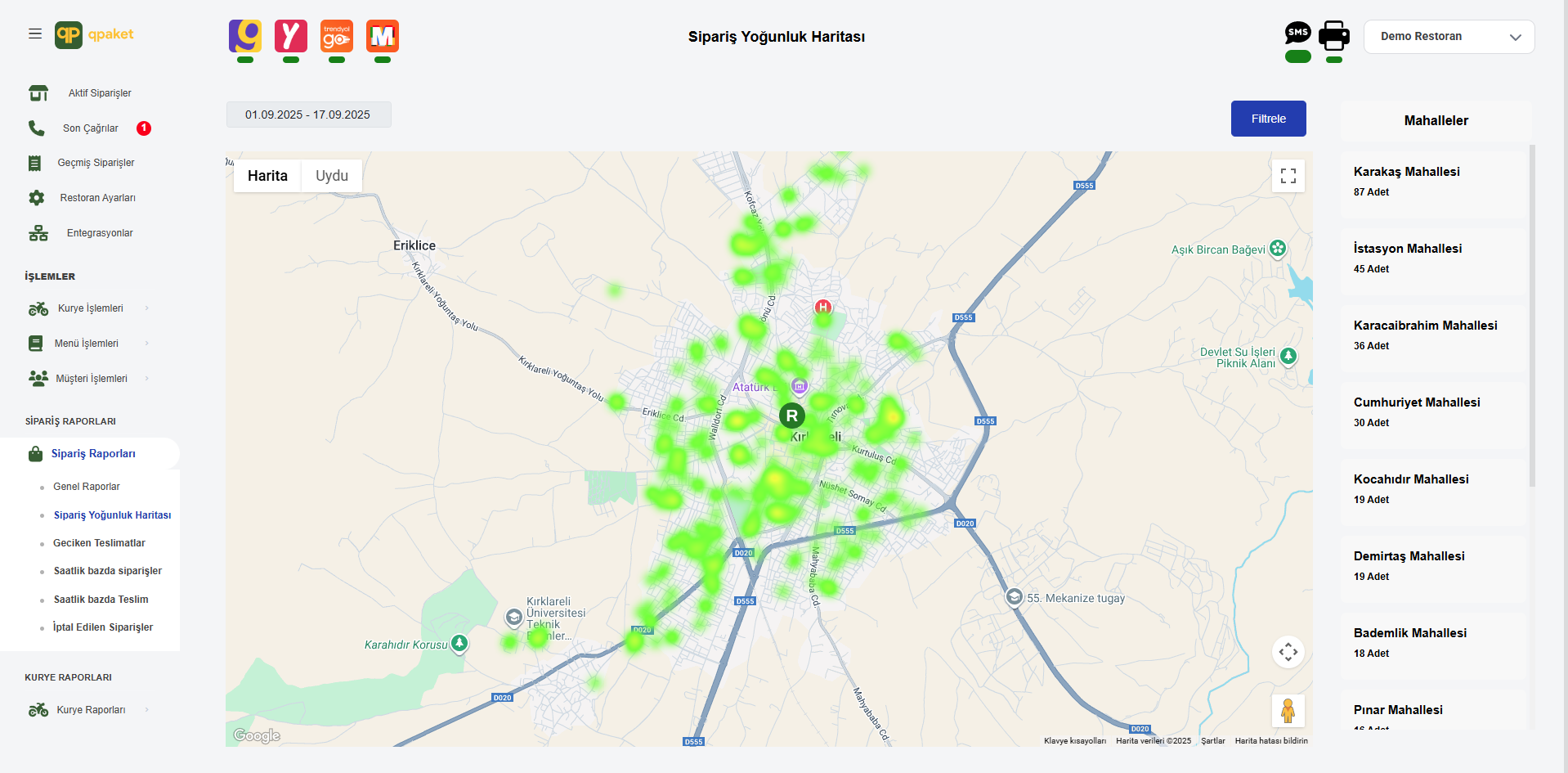This screenshot has width=1568, height=773.
Task: Click the Mahalleler list scrollbar
Action: (x=1532, y=315)
